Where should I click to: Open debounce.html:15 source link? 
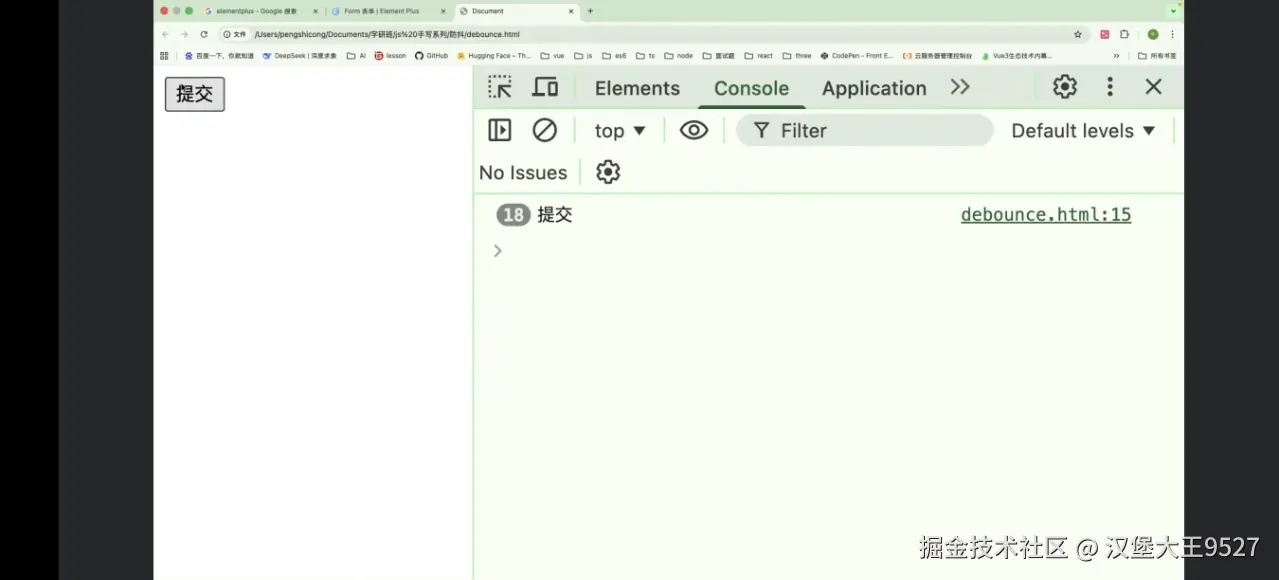pos(1045,214)
